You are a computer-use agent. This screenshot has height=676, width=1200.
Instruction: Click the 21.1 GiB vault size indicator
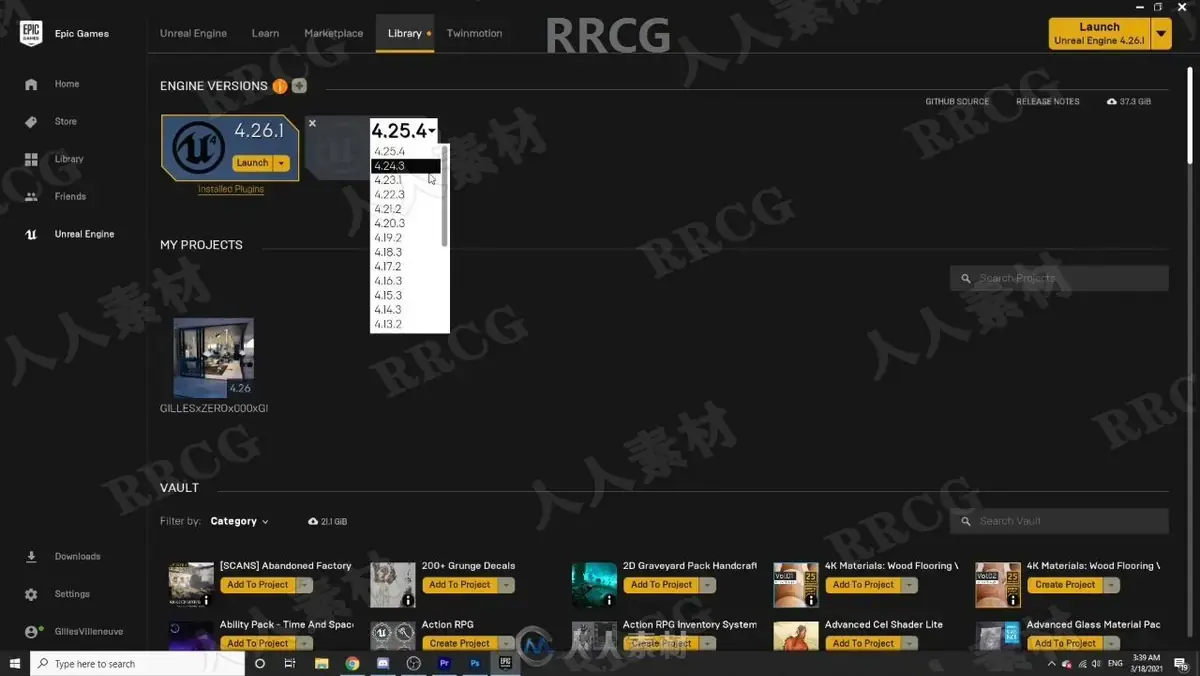(x=327, y=521)
